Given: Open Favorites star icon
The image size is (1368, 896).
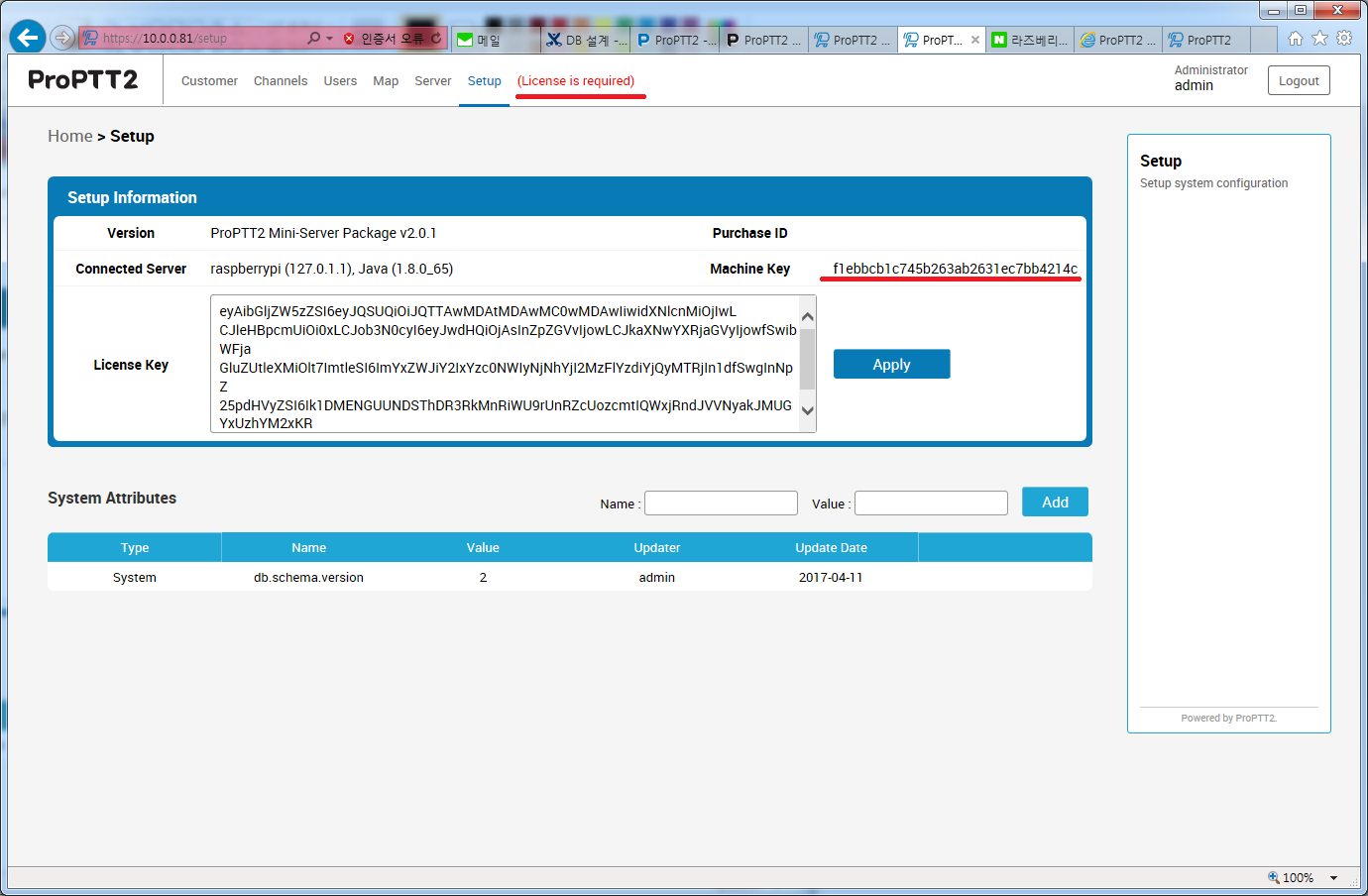Looking at the screenshot, I should [1319, 39].
